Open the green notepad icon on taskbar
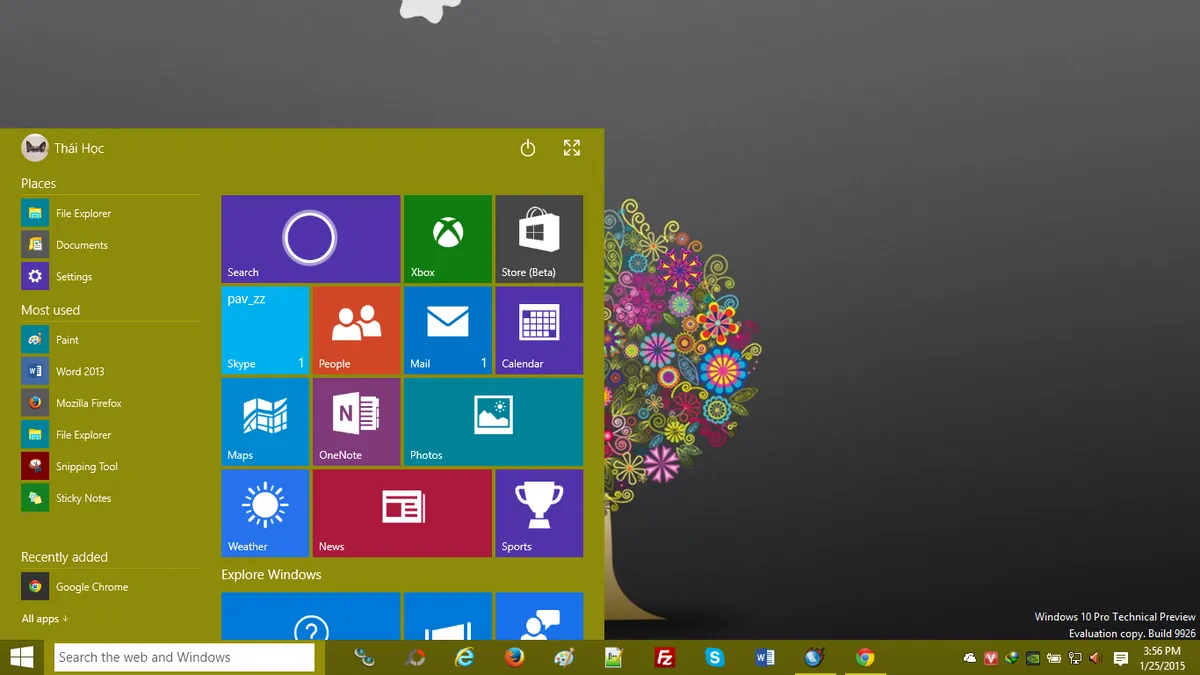This screenshot has height=675, width=1200. [614, 657]
